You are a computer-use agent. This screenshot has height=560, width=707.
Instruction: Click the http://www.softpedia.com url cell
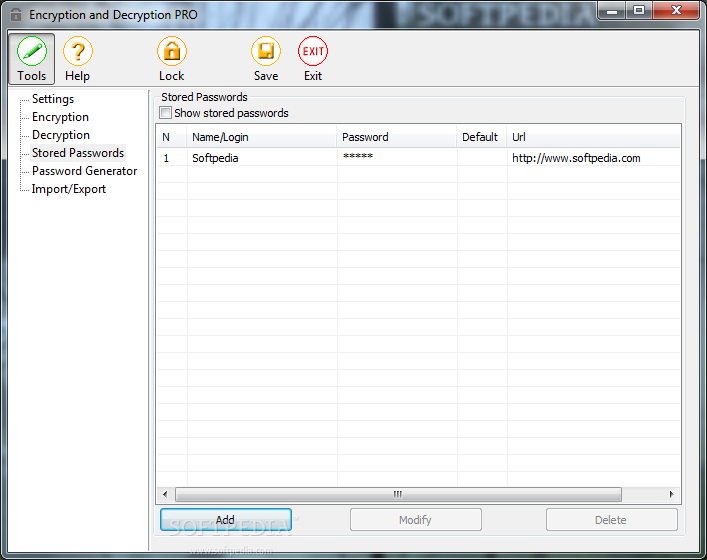(593, 158)
